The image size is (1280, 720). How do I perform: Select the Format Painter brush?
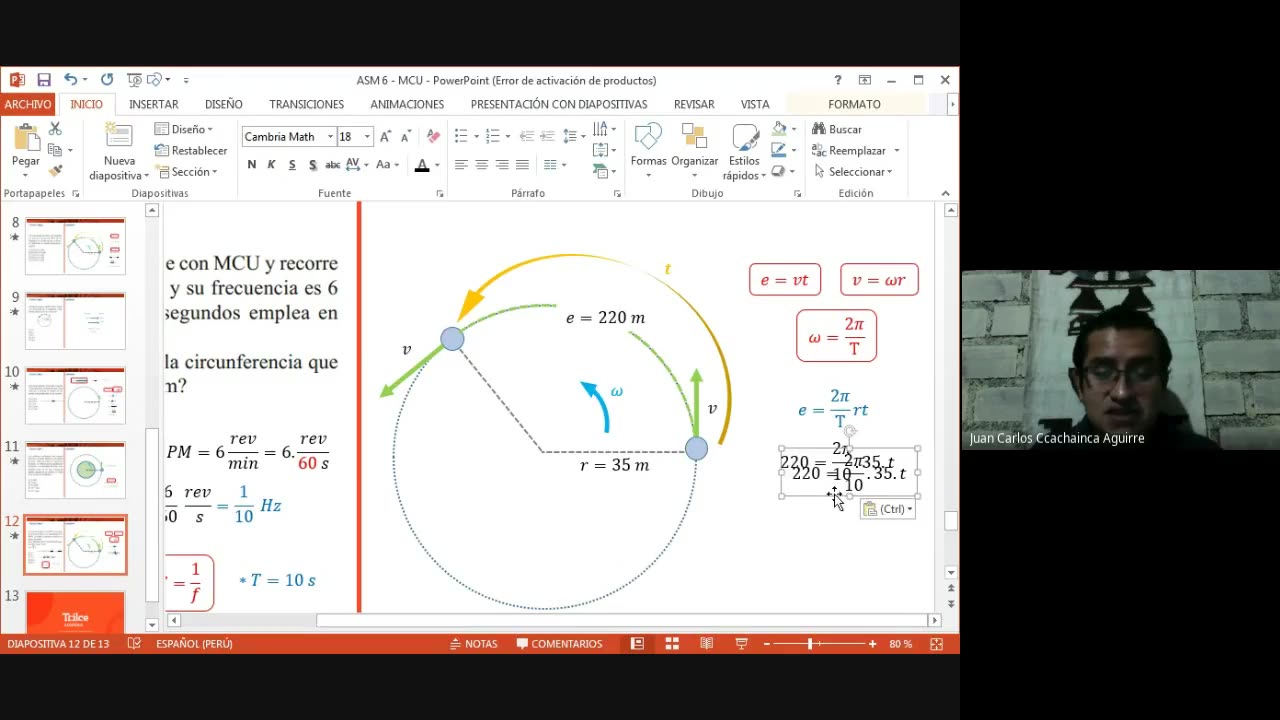55,171
